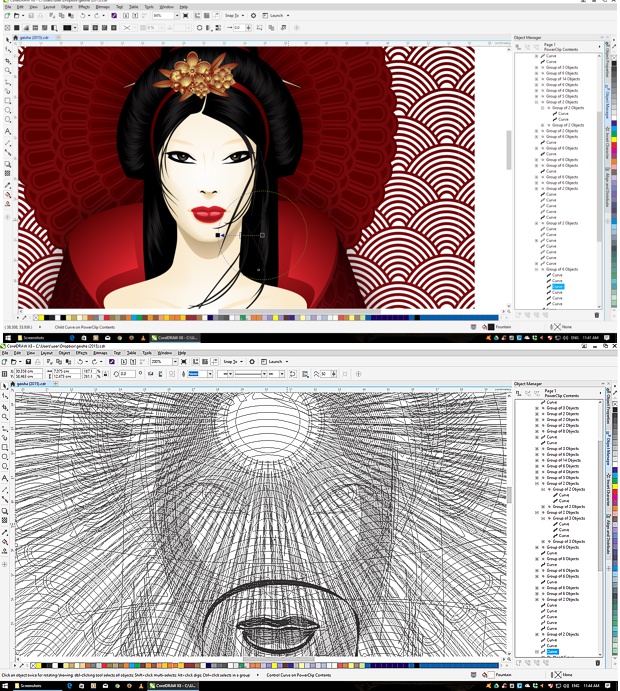620x691 pixels.
Task: Click the Redo arrow in lower window toolbar
Action: click(94, 361)
